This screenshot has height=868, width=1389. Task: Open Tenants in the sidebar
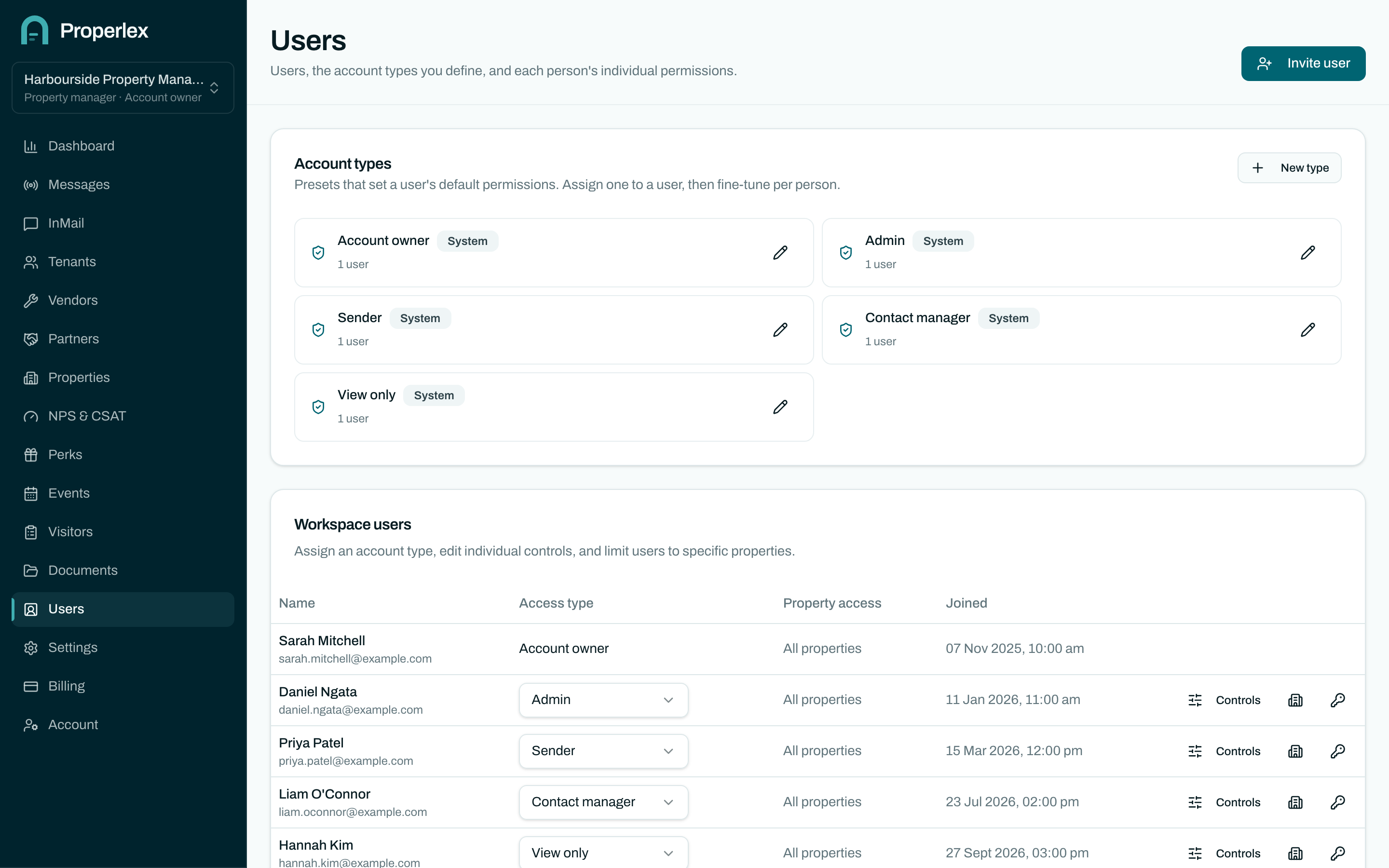click(x=123, y=262)
